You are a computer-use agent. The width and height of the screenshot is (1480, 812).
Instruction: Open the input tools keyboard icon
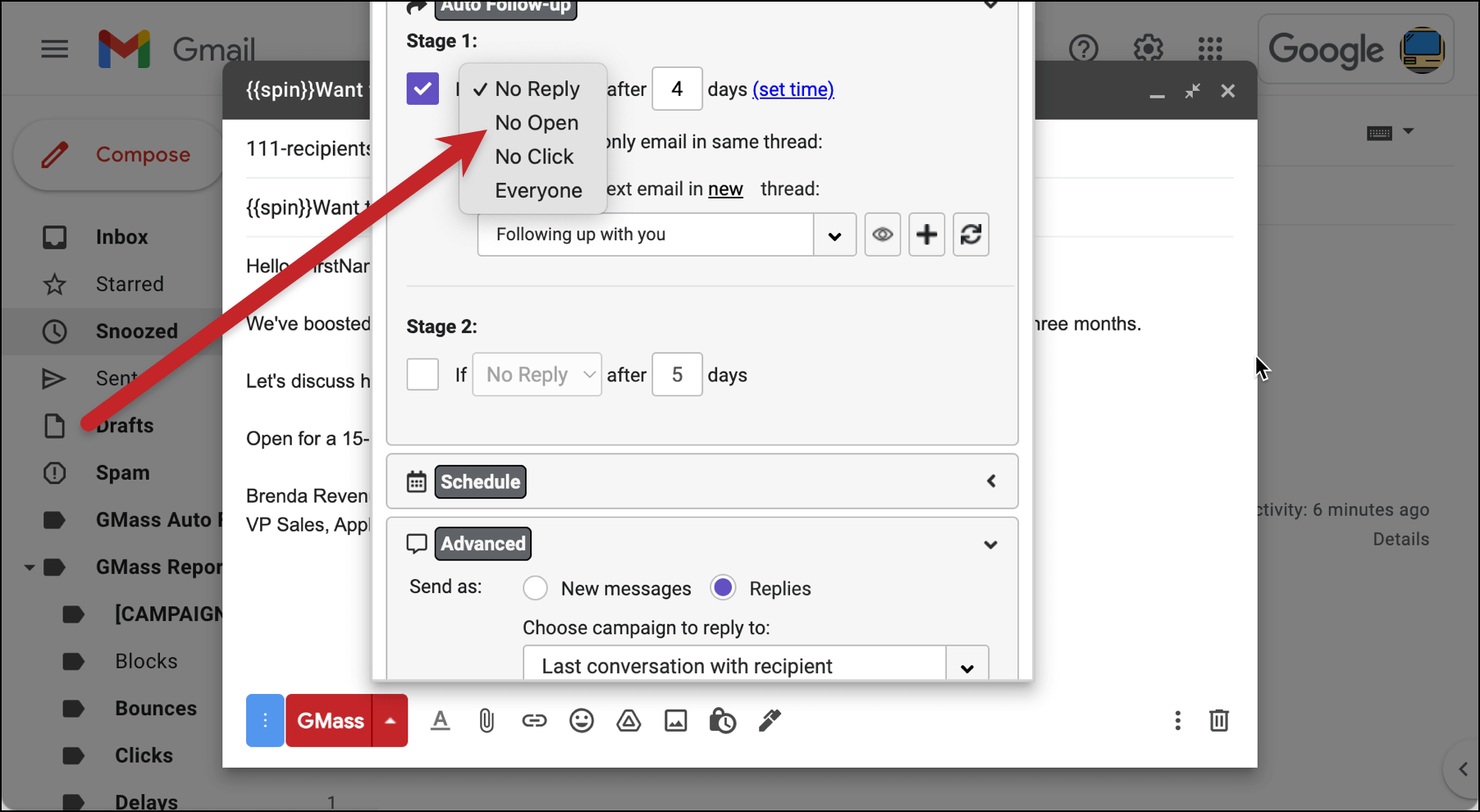click(1380, 133)
